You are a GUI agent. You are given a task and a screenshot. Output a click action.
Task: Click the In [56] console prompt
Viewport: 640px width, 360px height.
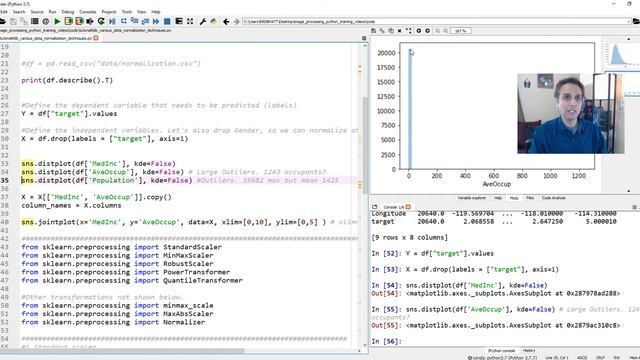click(x=386, y=342)
